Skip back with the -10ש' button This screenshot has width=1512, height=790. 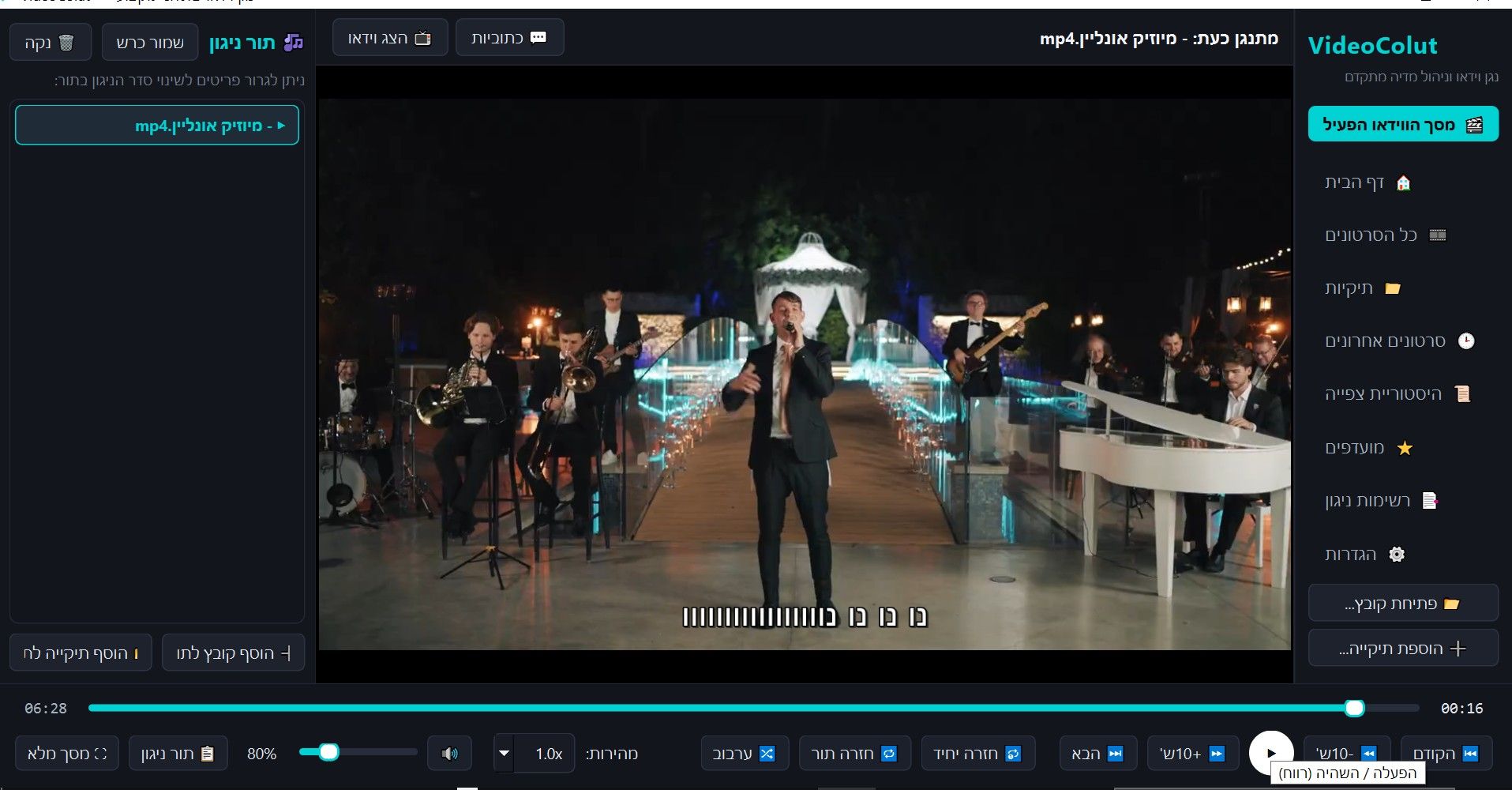[x=1347, y=754]
